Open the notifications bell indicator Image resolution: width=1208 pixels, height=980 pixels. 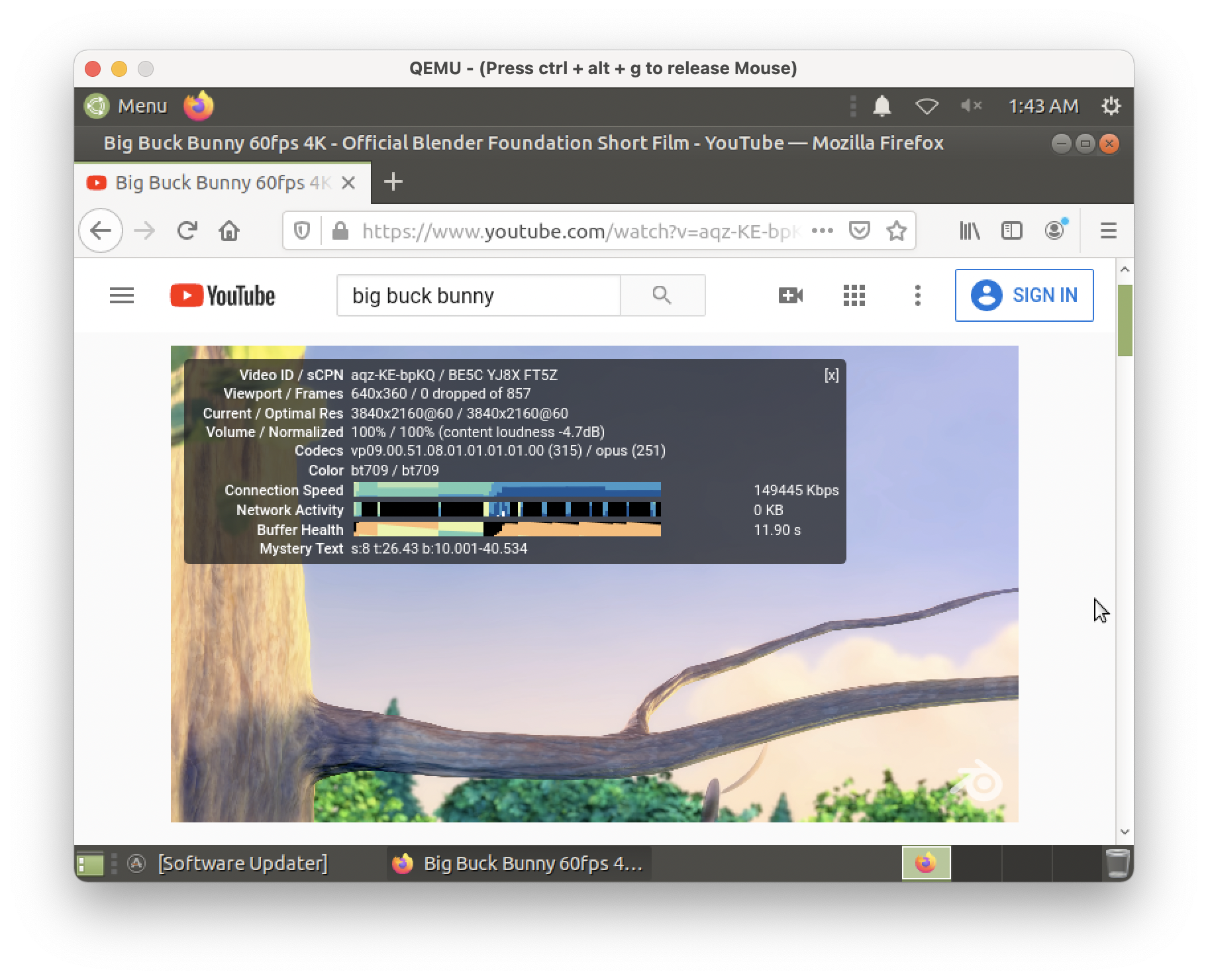pyautogui.click(x=881, y=106)
